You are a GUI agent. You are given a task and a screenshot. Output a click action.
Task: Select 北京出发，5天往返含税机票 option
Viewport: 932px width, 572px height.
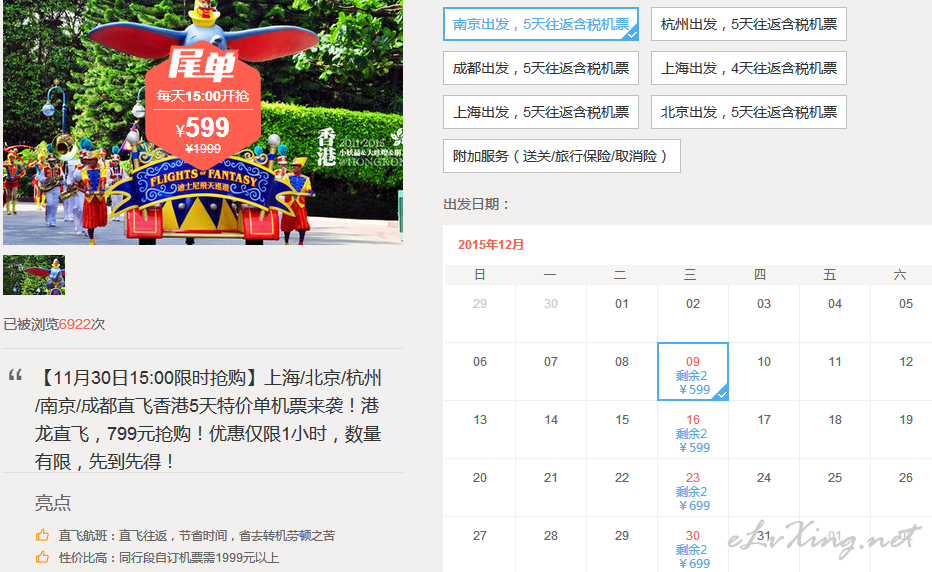pos(749,112)
